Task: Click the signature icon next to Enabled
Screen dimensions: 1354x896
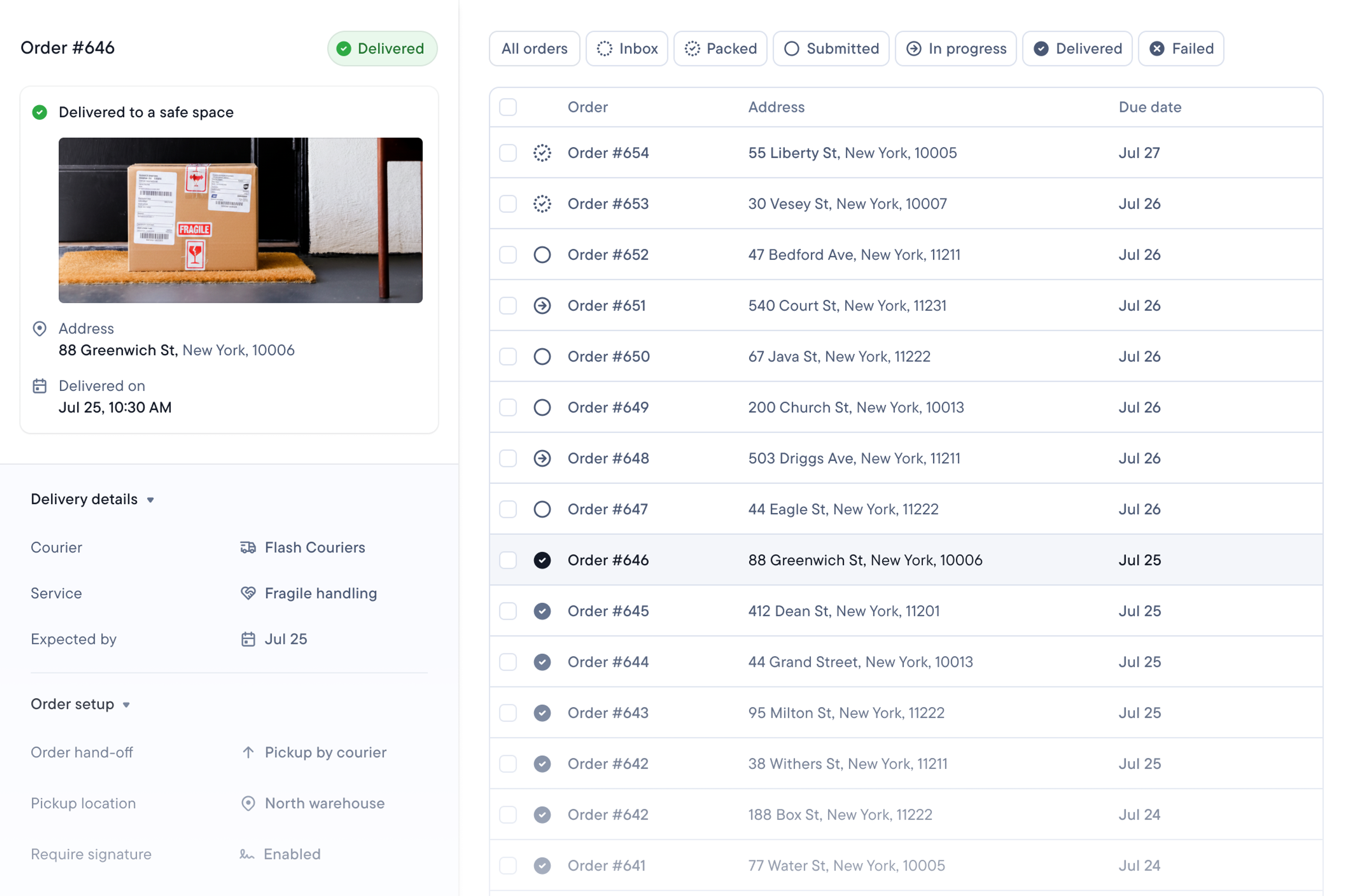Action: point(247,854)
